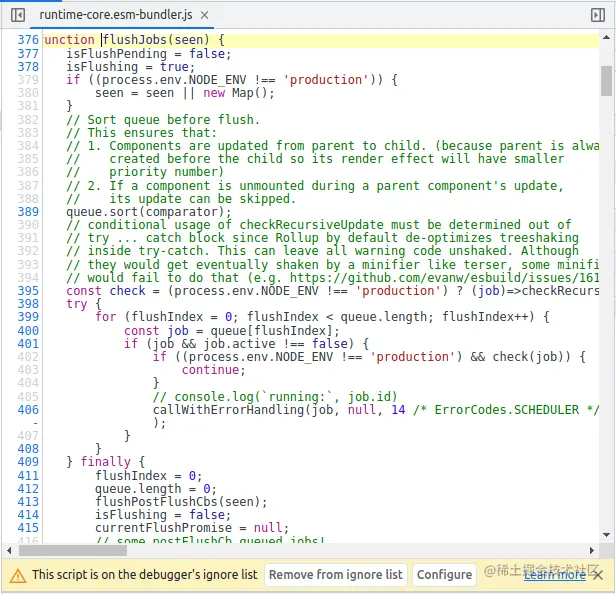Click Remove from ignore list button

[336, 575]
